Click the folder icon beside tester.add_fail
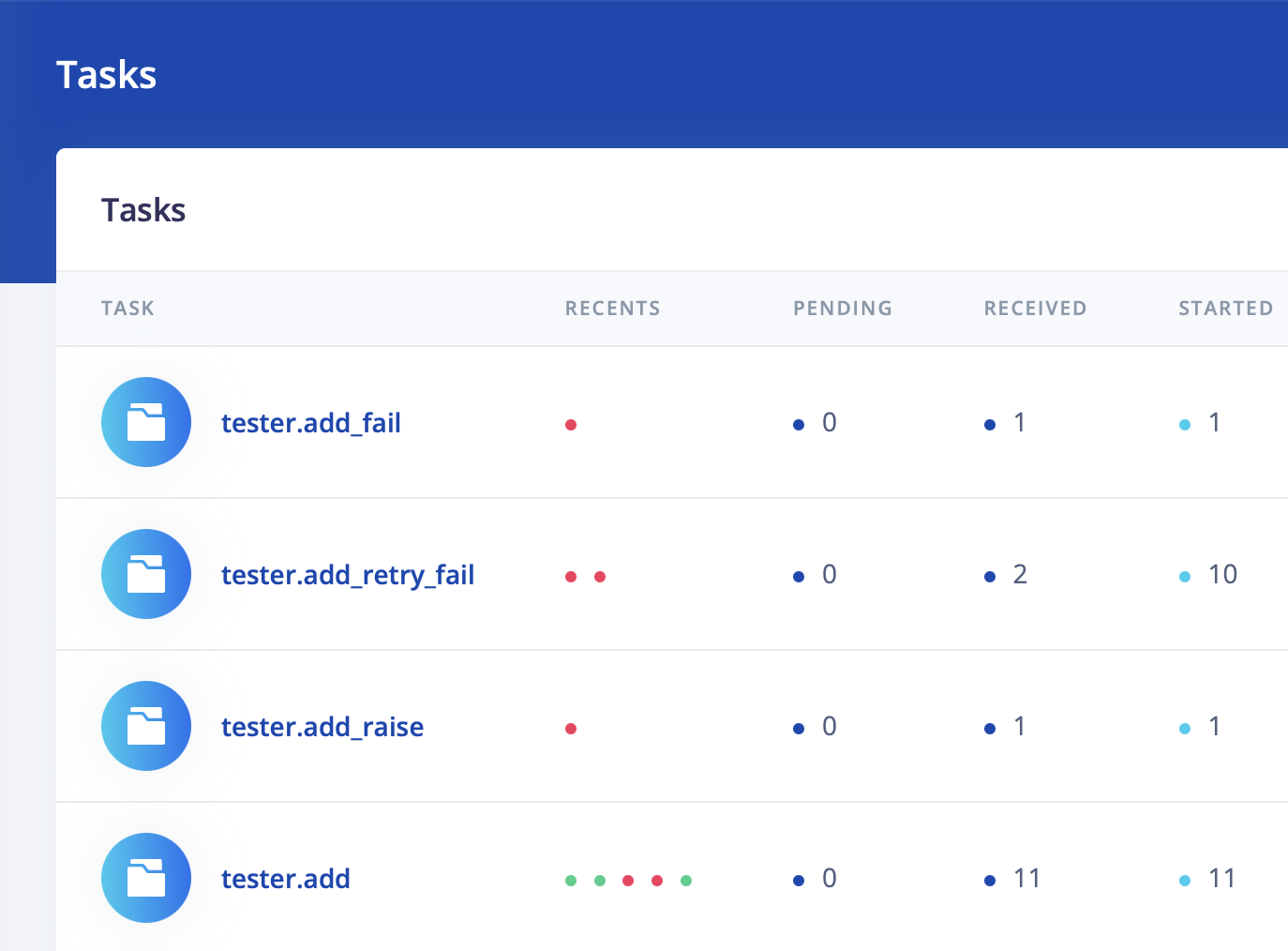1288x951 pixels. coord(146,422)
